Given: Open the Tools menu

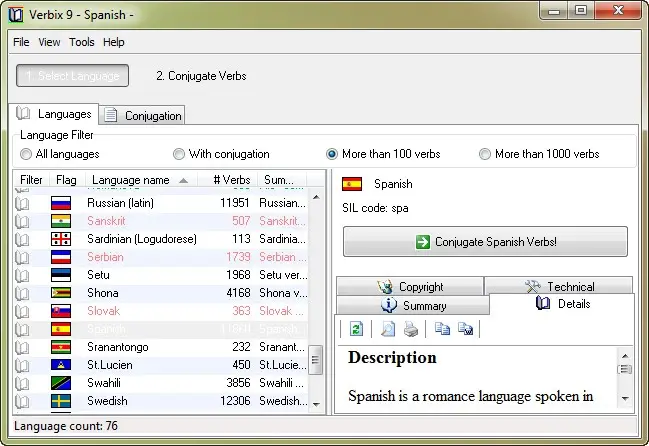Looking at the screenshot, I should (x=82, y=42).
